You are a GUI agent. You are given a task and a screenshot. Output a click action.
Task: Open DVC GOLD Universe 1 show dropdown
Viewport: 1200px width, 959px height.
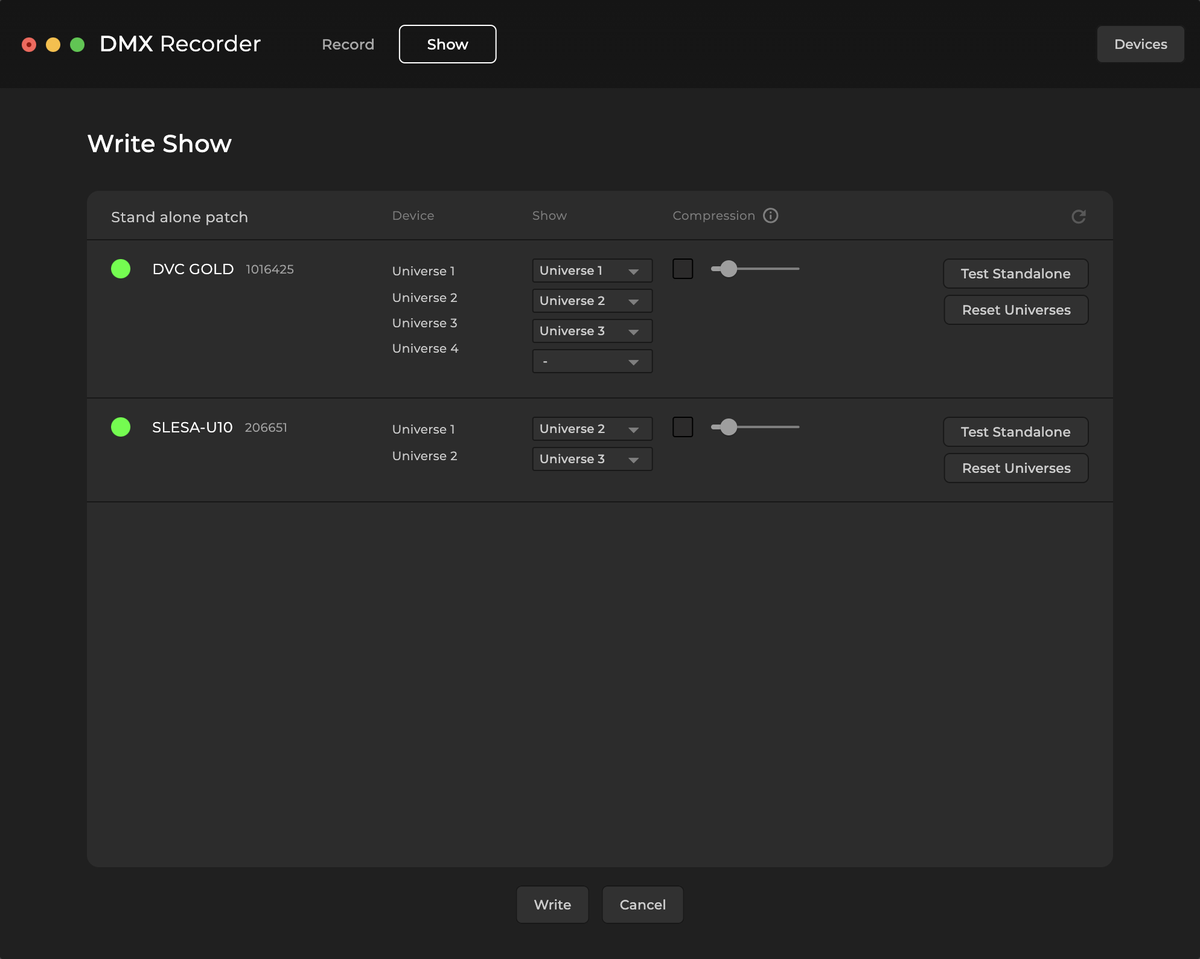point(592,271)
